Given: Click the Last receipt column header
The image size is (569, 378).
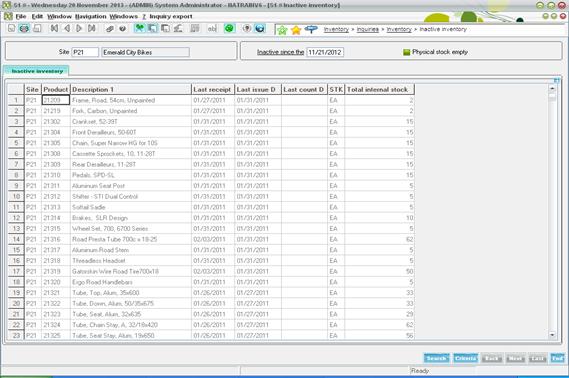Looking at the screenshot, I should click(x=213, y=89).
